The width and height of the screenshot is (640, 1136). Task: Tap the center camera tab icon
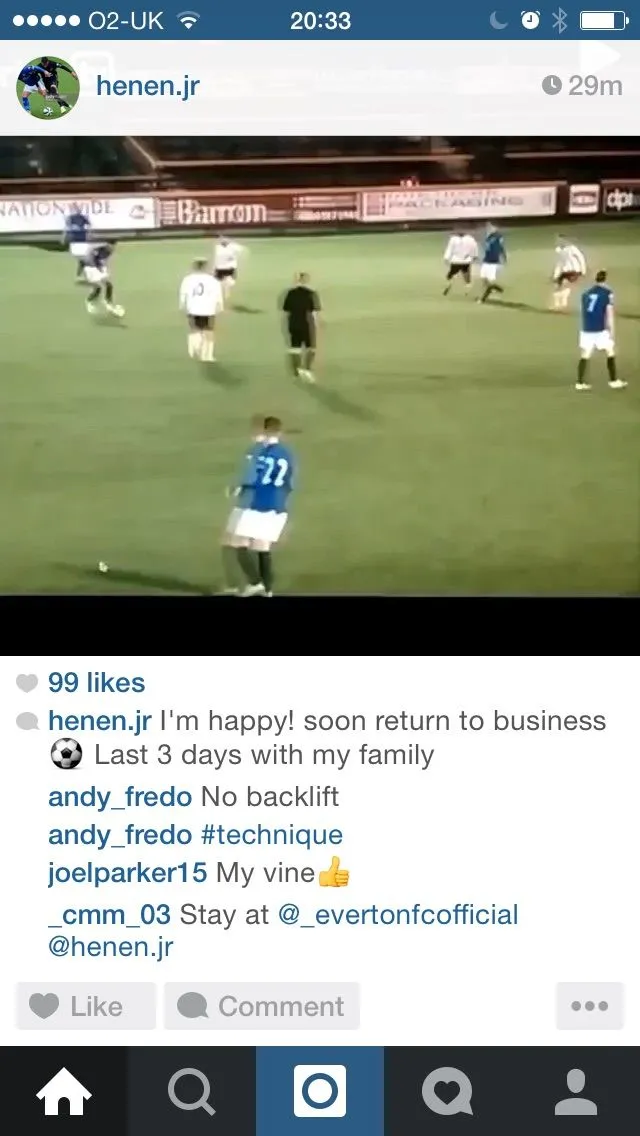320,1091
